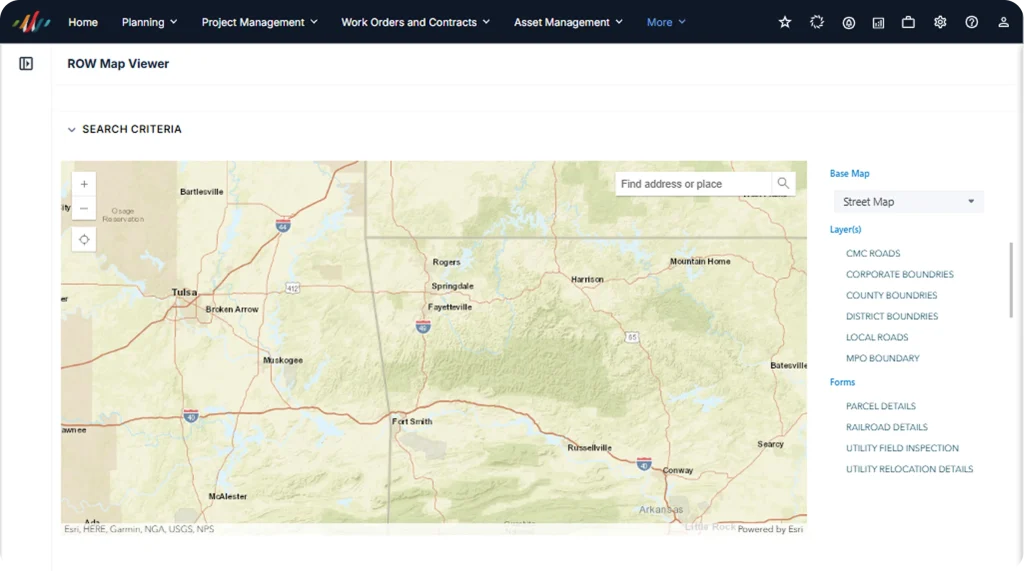Image resolution: width=1024 pixels, height=571 pixels.
Task: Click the McAlester label on the map
Action: (228, 497)
